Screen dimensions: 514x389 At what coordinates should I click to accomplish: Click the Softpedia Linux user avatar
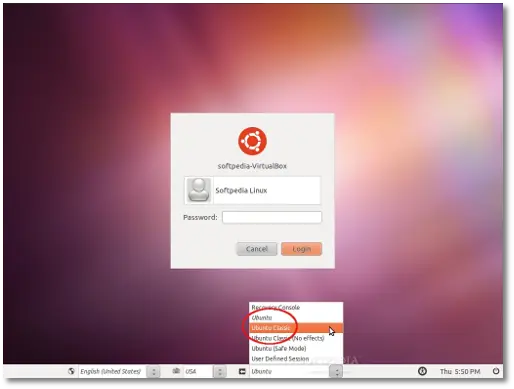click(199, 190)
